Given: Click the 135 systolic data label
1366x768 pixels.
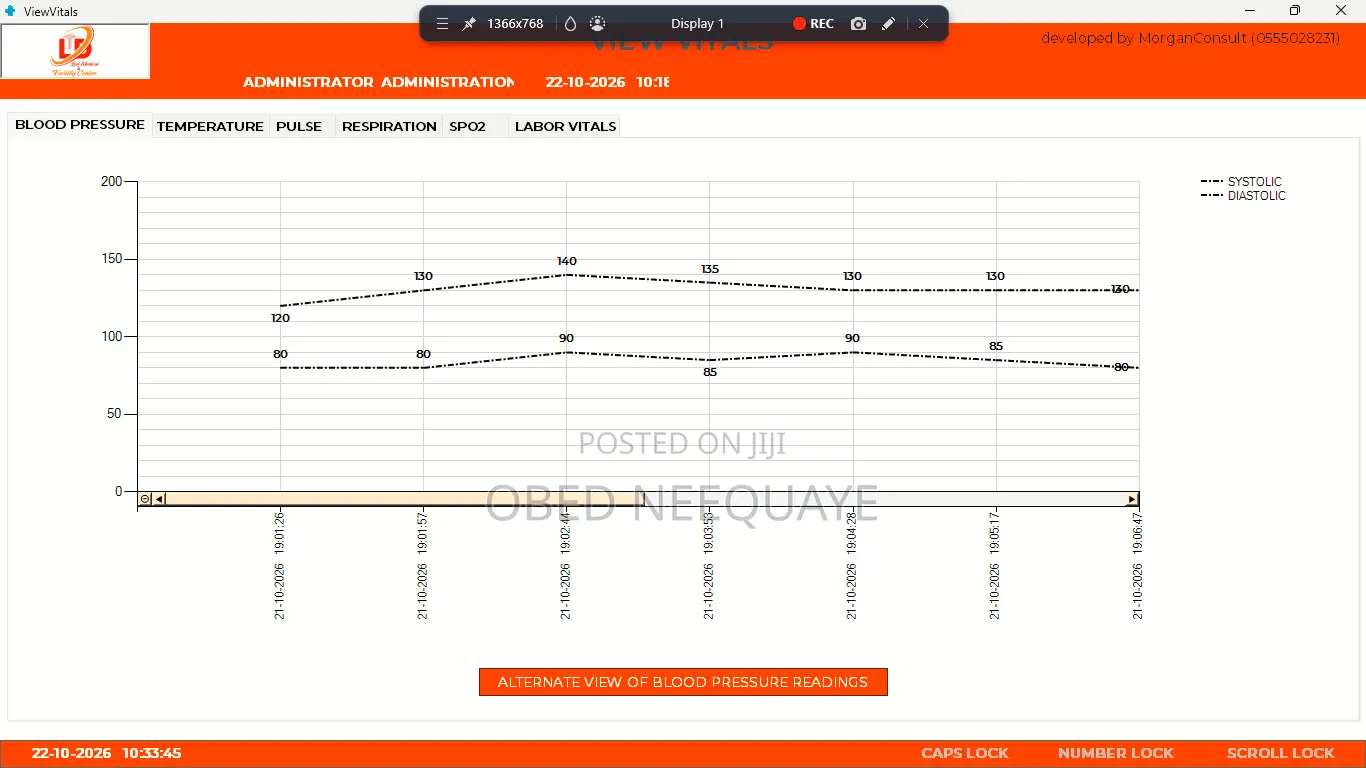Looking at the screenshot, I should (x=710, y=269).
